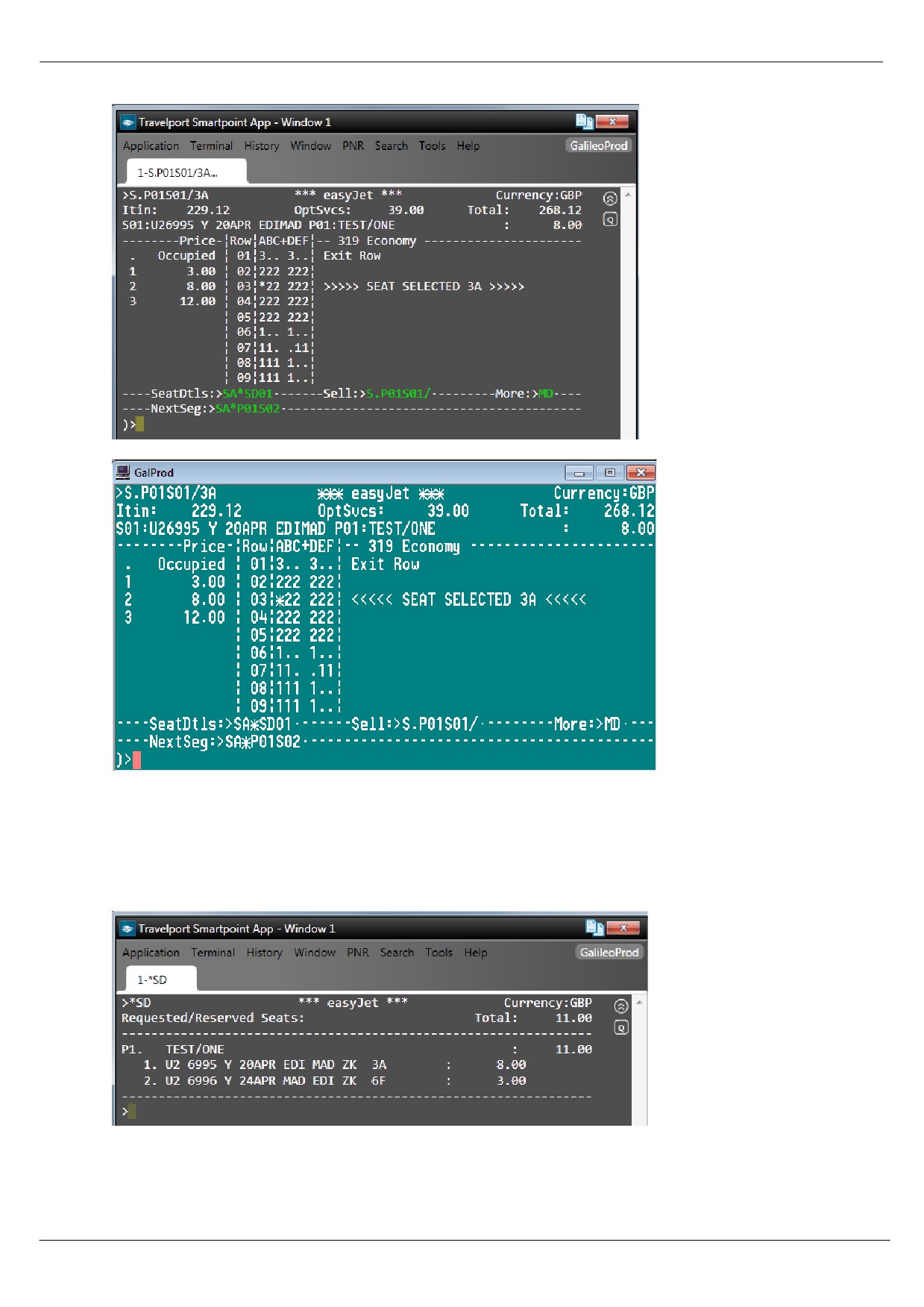Open Terminal menu in the S.P01S01/3A window
Viewport: 924px width, 1307px height.
coord(211,146)
